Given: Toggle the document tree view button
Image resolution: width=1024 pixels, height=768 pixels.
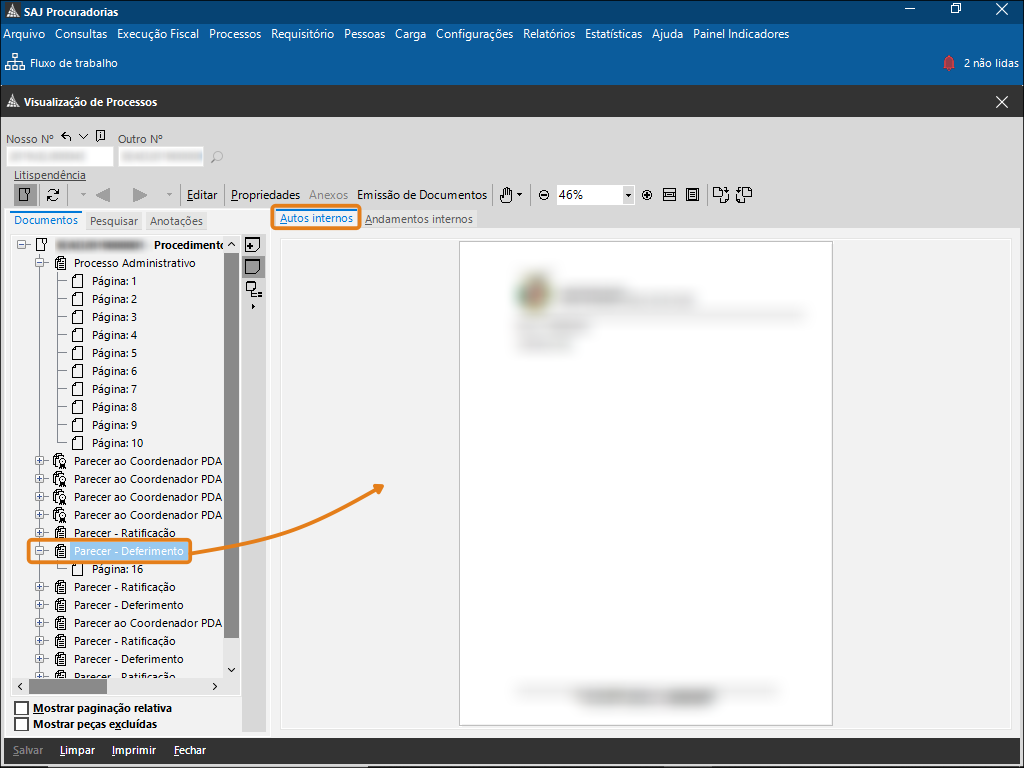Looking at the screenshot, I should tap(26, 195).
